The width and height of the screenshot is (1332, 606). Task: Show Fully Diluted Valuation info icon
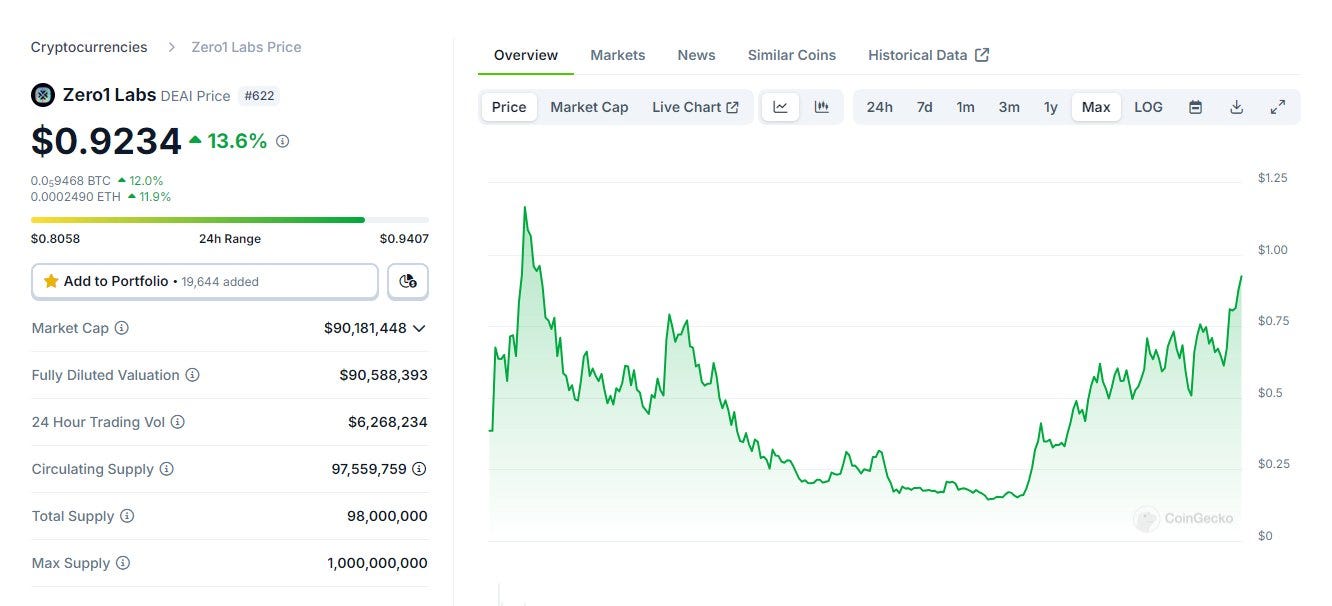pyautogui.click(x=192, y=375)
